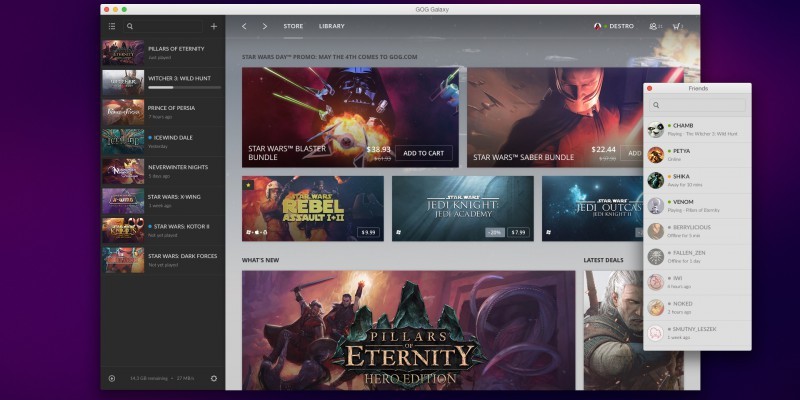Focus the Friends search field
This screenshot has width=800, height=400.
click(x=697, y=105)
